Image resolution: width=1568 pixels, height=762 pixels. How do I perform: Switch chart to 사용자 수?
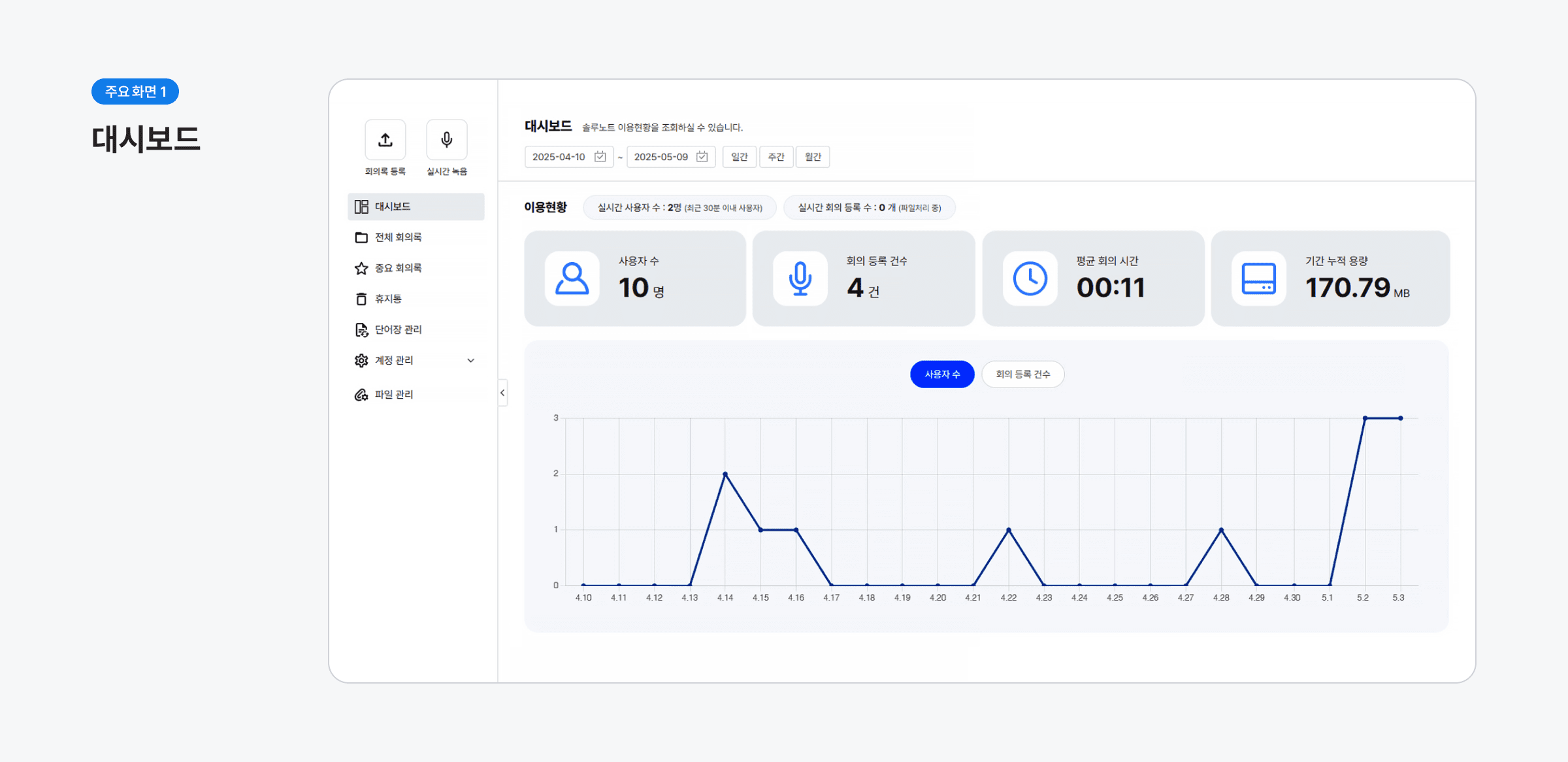click(x=941, y=374)
